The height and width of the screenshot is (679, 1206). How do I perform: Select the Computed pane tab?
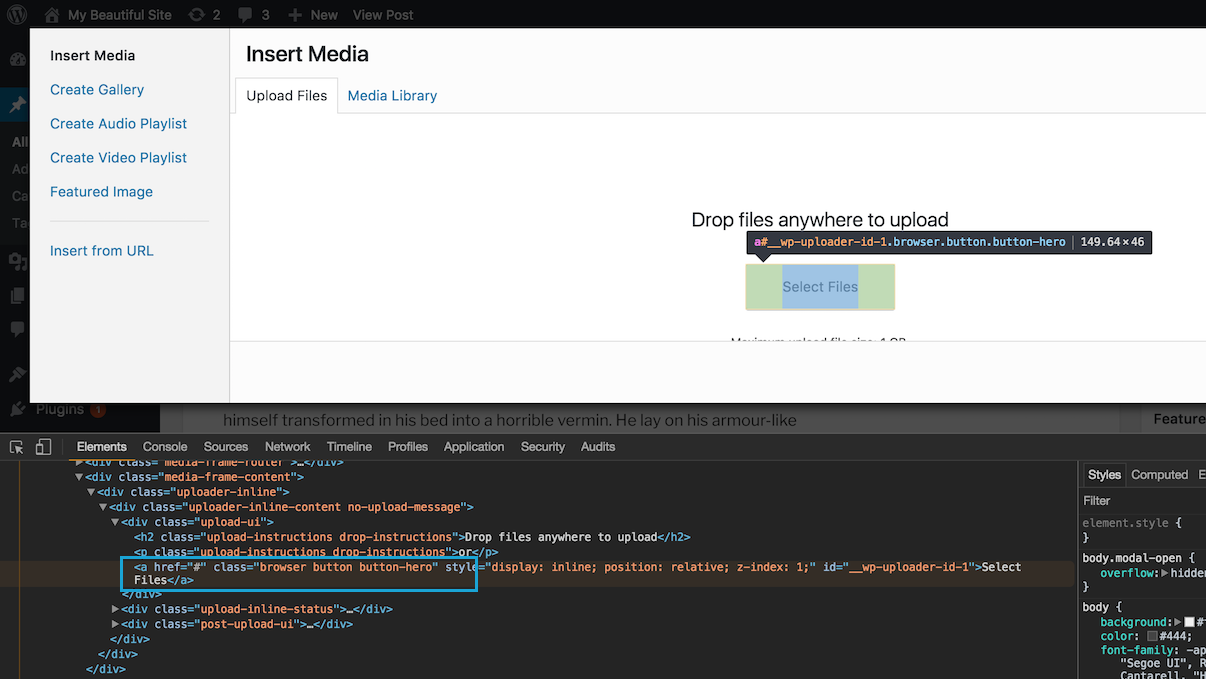1159,475
